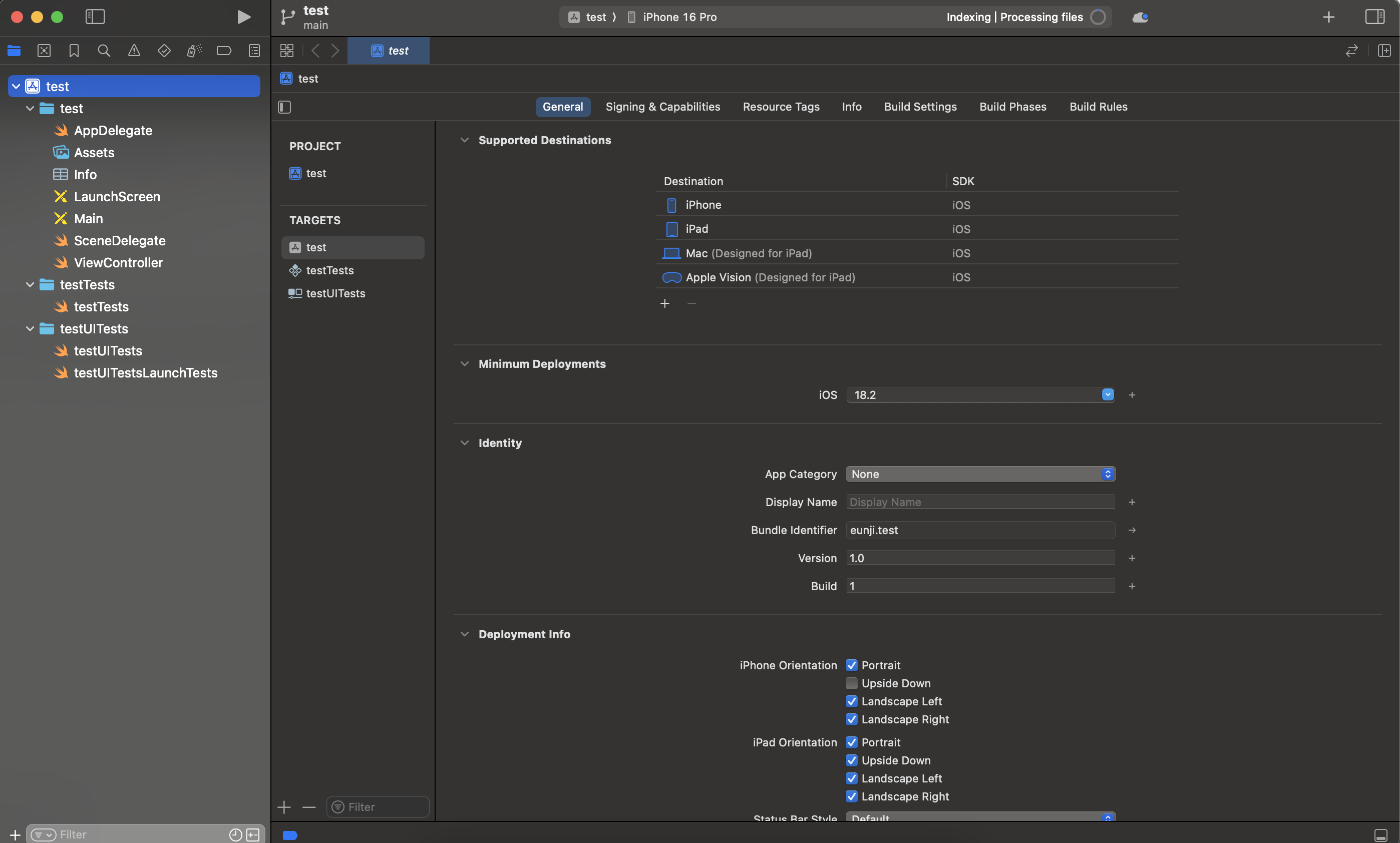Open the Find navigator magnifier icon

coord(104,51)
